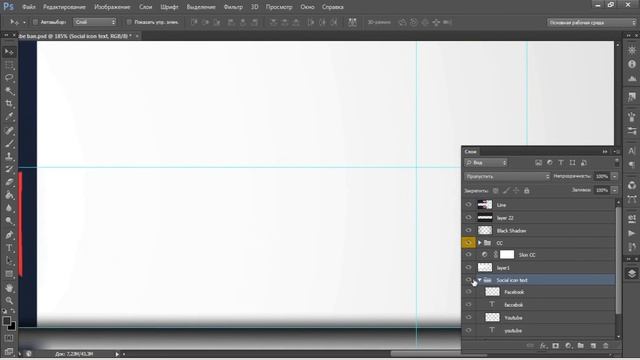Hide the Line layer
The height and width of the screenshot is (360, 640).
469,204
